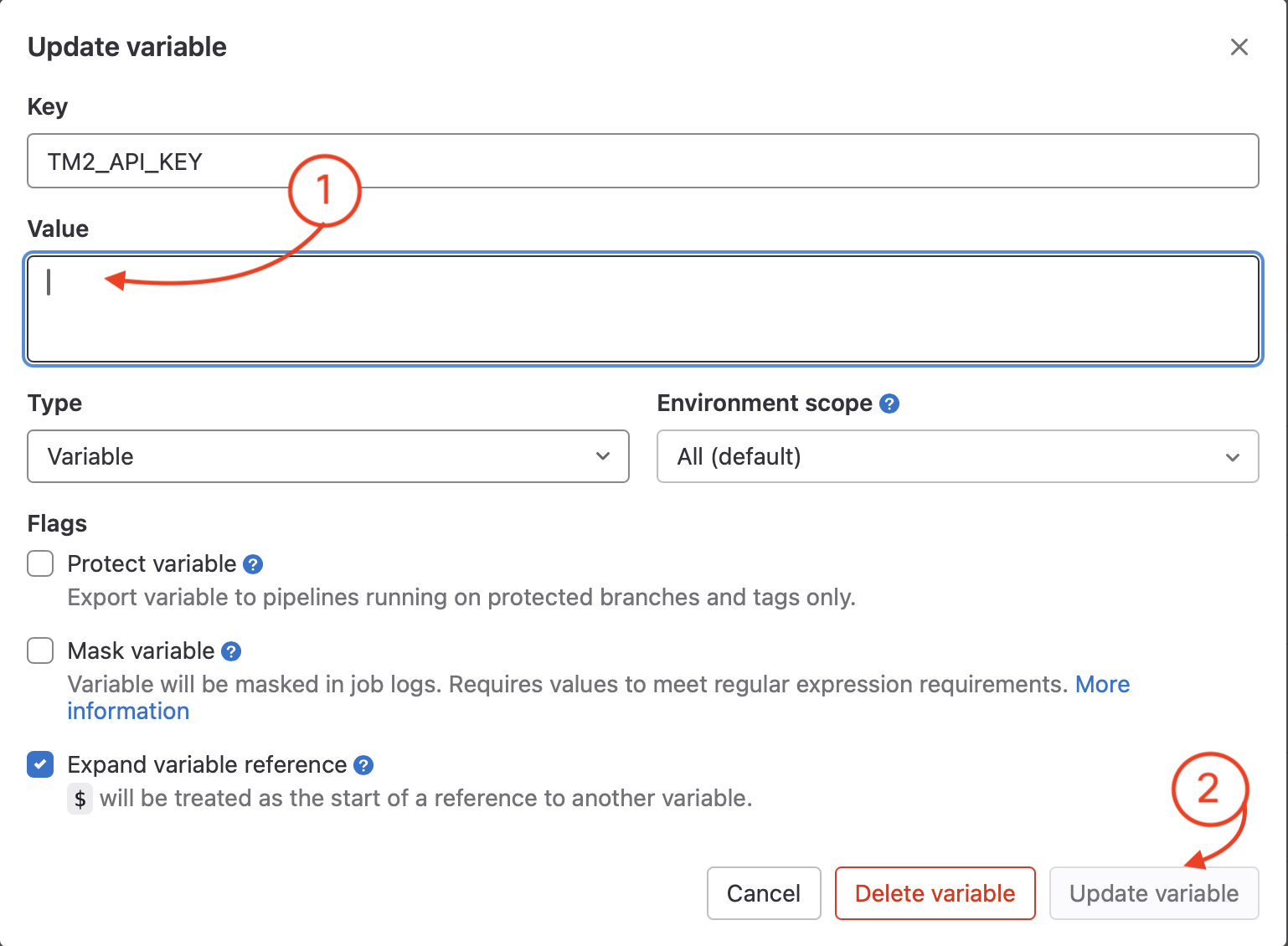
Task: Click the Flags section heading
Action: point(57,524)
